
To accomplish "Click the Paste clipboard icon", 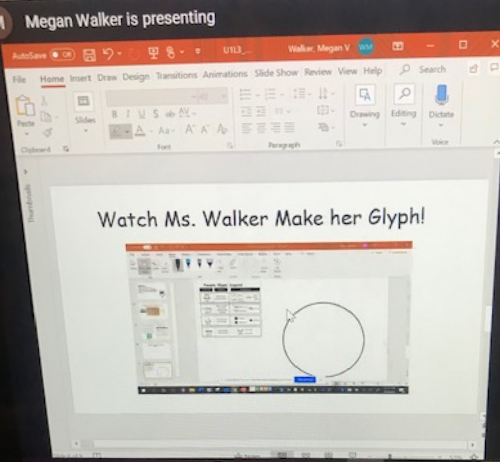I will click(25, 106).
